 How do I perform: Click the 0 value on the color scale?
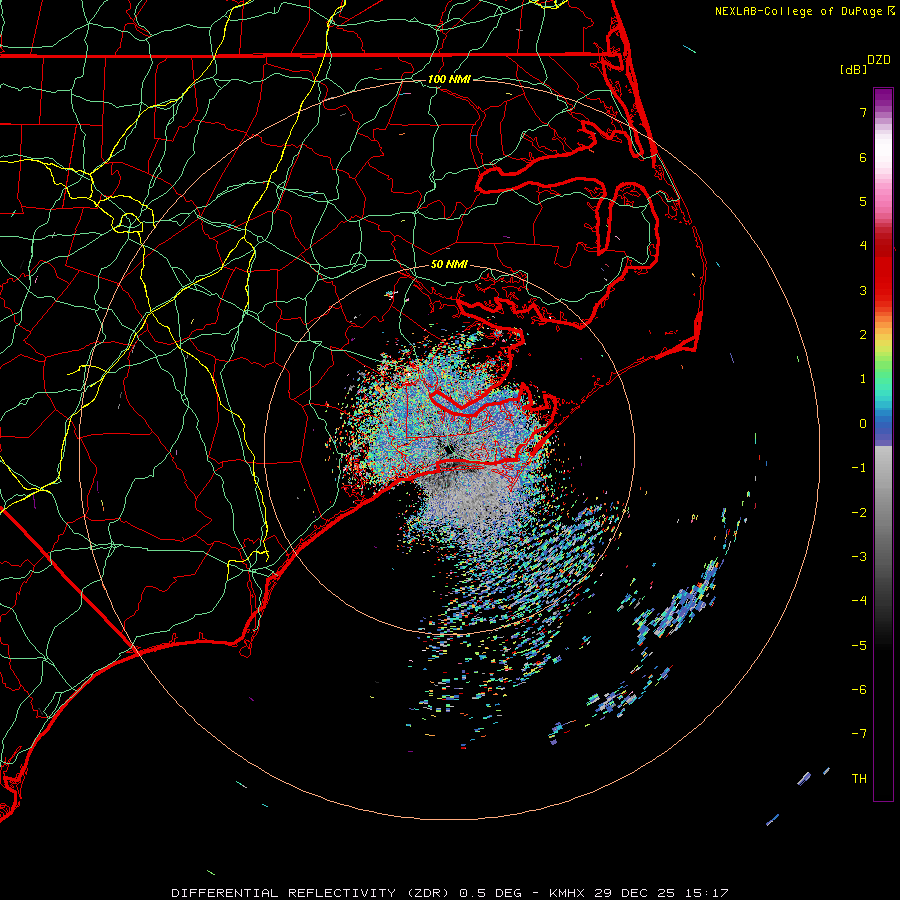point(863,424)
